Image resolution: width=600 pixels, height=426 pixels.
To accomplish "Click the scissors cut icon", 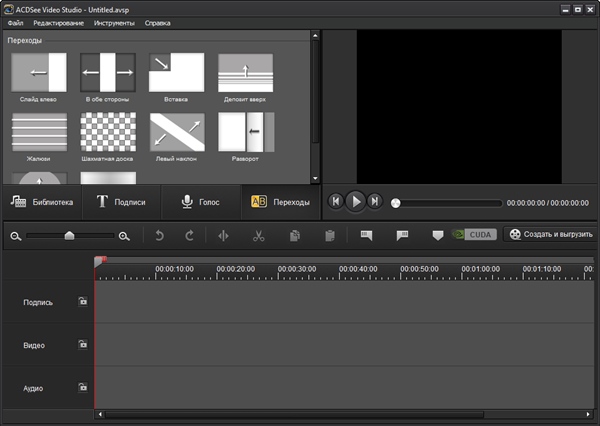I will (258, 235).
